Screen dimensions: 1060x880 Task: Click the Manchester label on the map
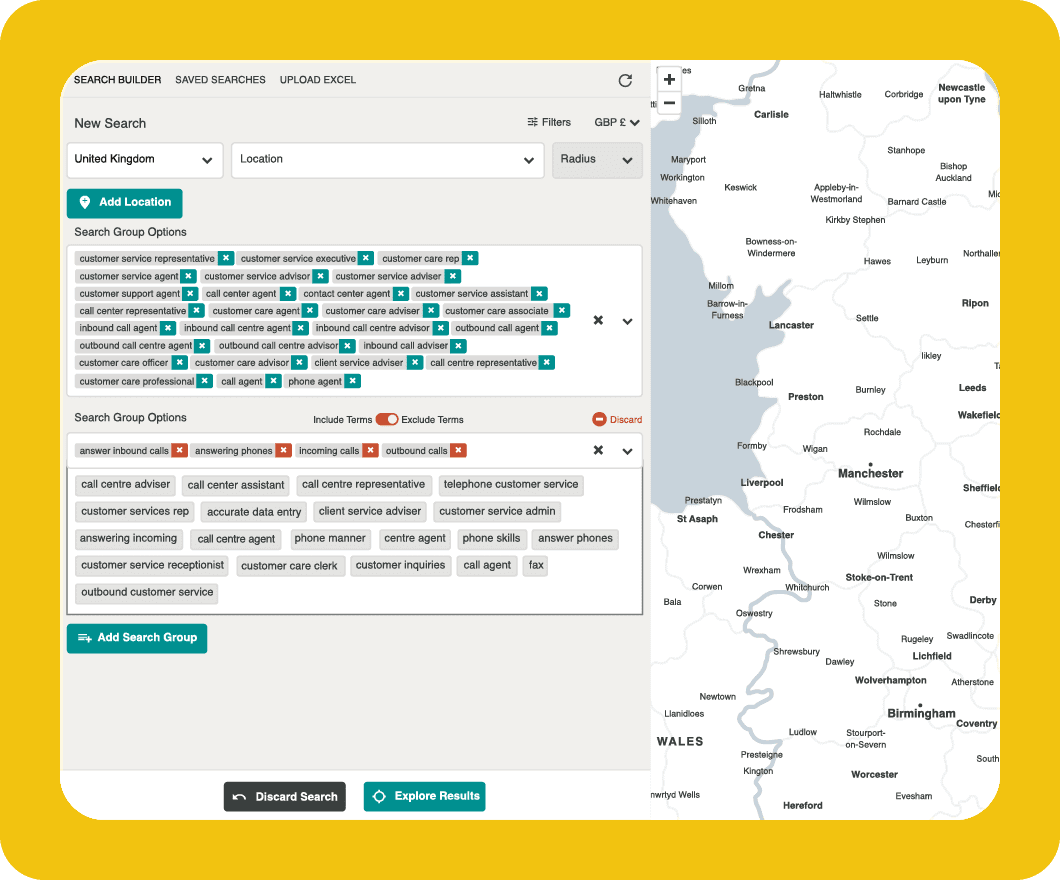[871, 473]
